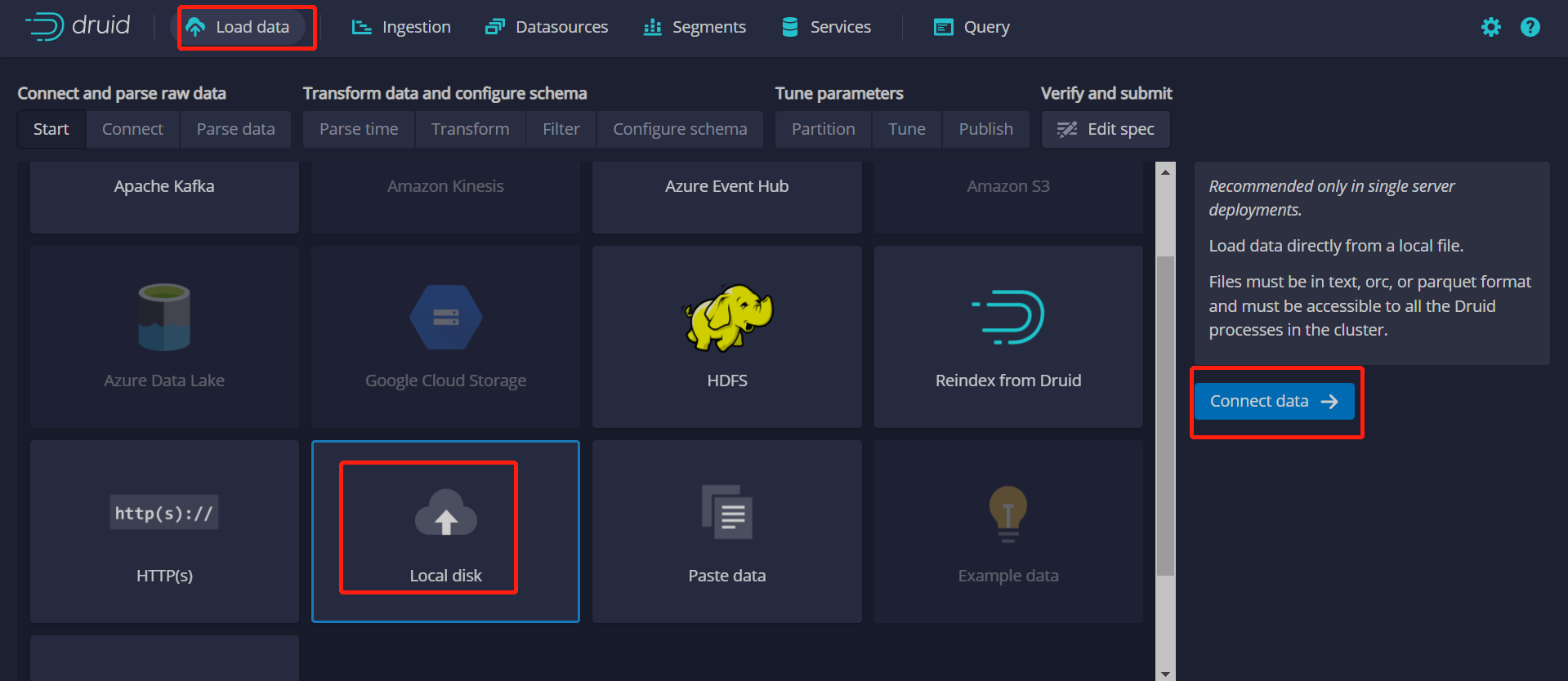Click the Connect data button

tap(1274, 401)
